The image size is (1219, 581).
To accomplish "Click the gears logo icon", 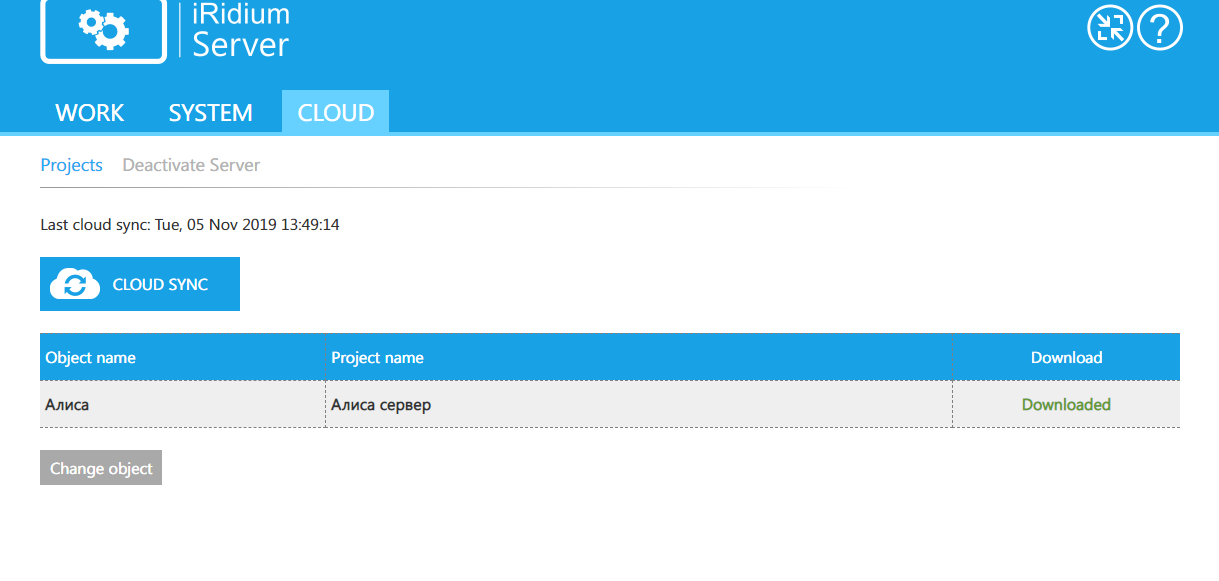I will click(x=103, y=29).
